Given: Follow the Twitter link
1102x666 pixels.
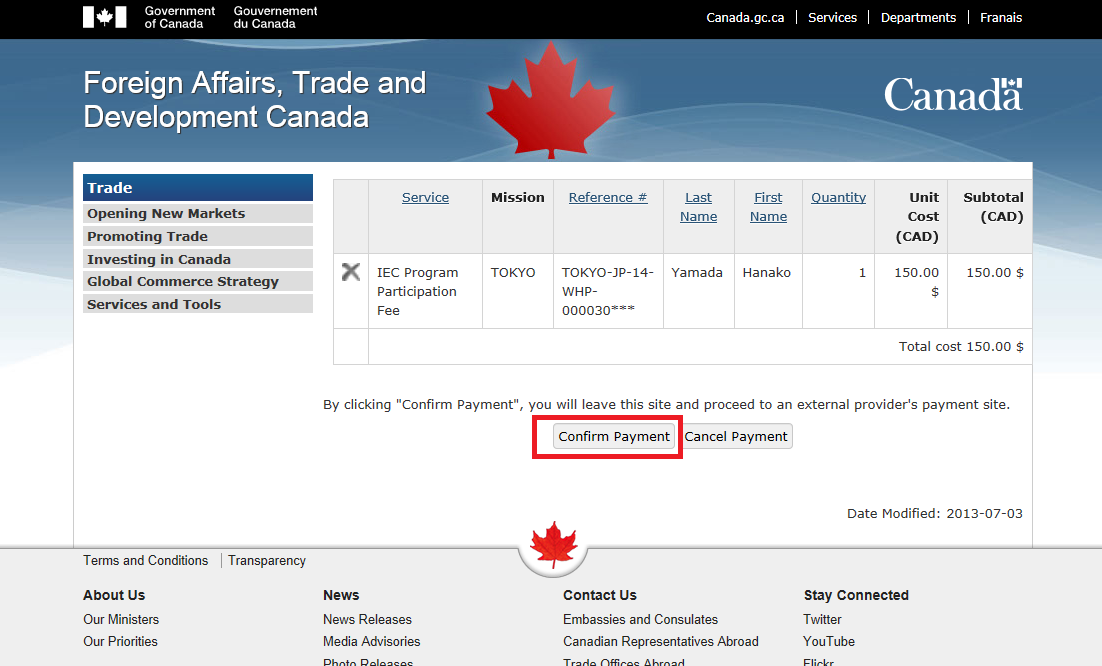Looking at the screenshot, I should (822, 620).
